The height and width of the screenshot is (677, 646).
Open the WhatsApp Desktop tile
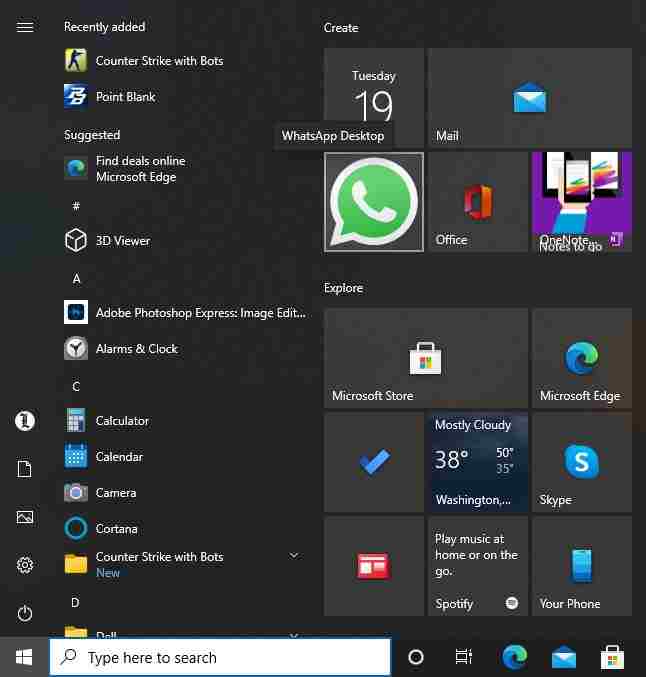(374, 202)
